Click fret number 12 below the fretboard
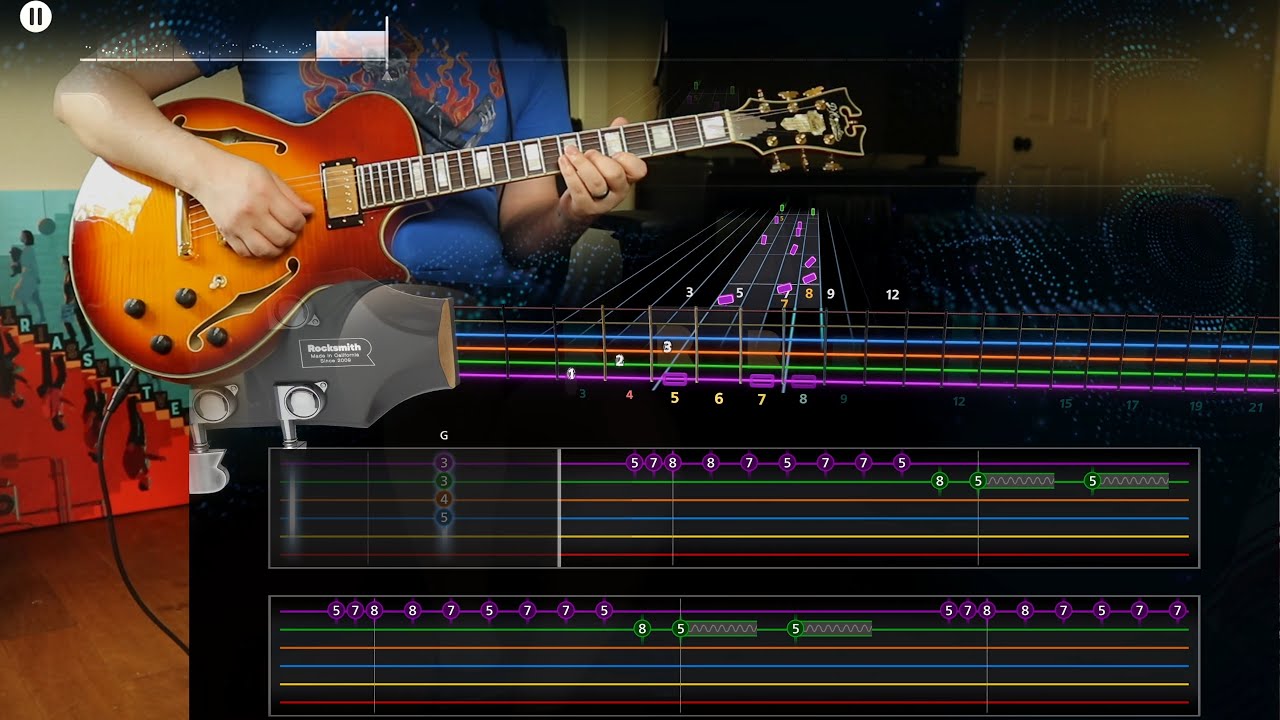 (958, 402)
